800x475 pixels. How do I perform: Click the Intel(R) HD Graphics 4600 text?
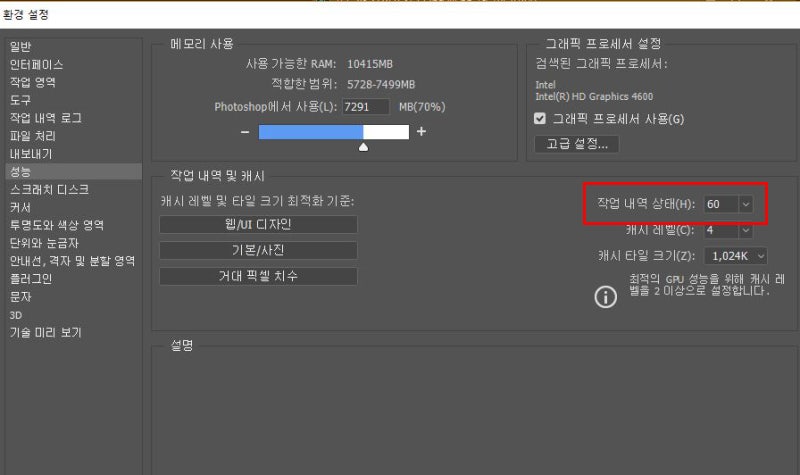594,96
